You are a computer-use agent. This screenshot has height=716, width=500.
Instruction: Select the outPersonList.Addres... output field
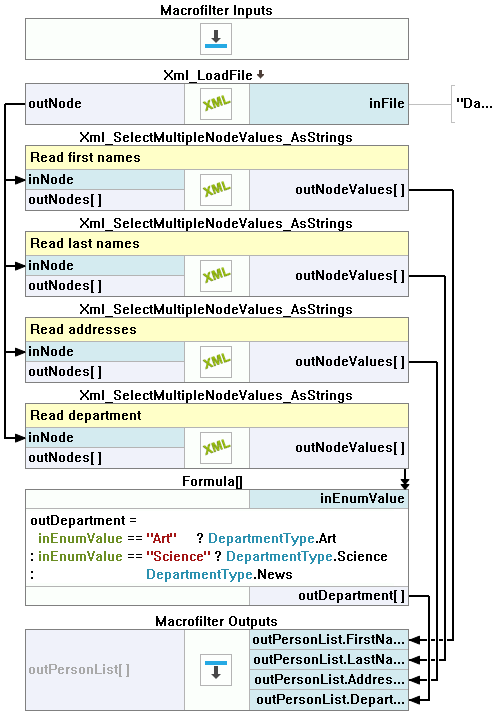pyautogui.click(x=329, y=679)
